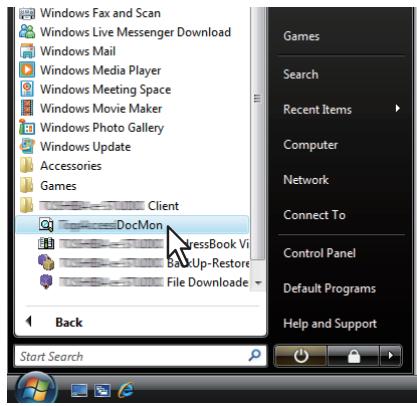Click the Client folder icon

point(27,205)
